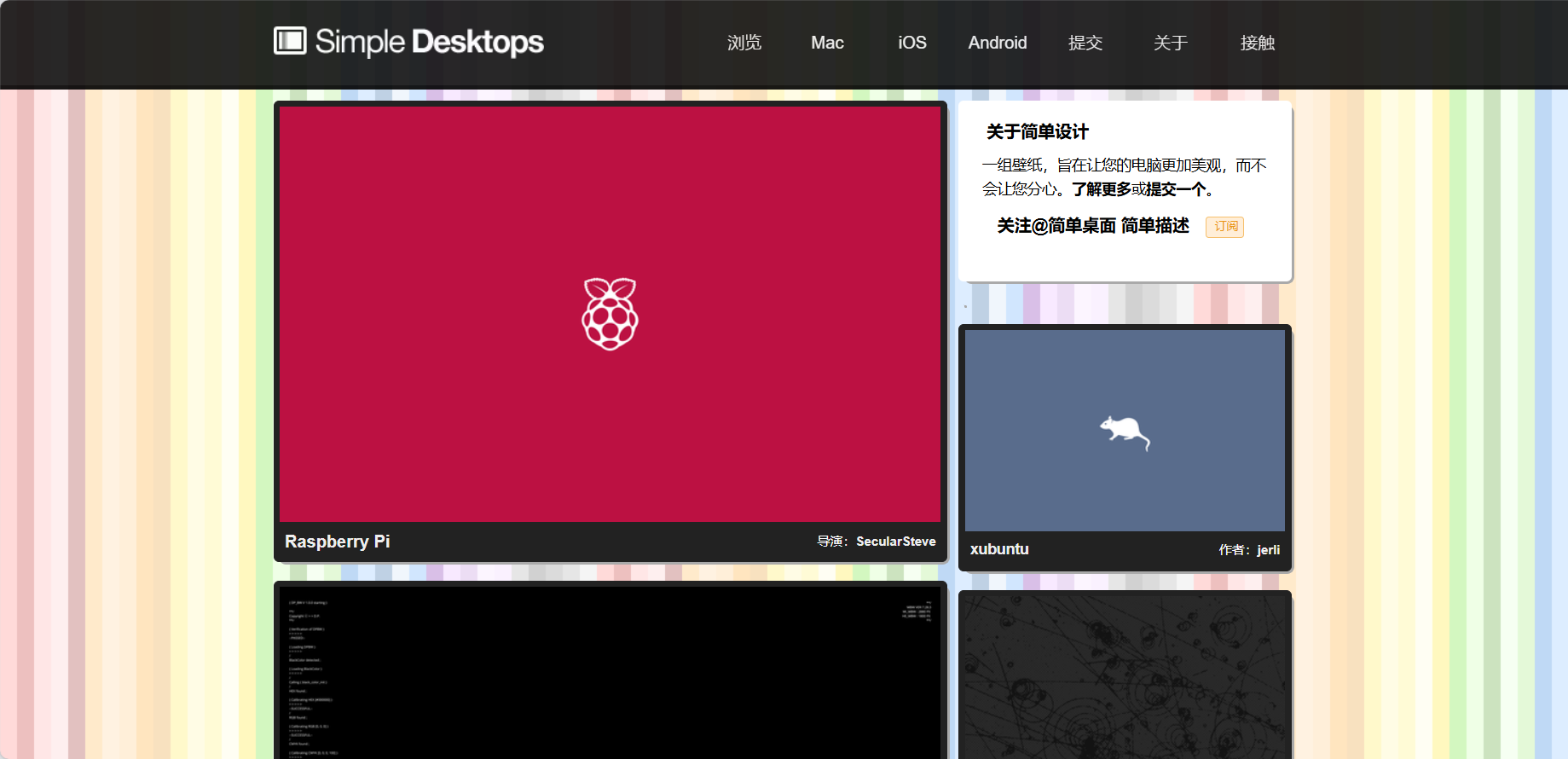Click the 提交一个 link
The width and height of the screenshot is (1568, 759).
pos(1176,189)
